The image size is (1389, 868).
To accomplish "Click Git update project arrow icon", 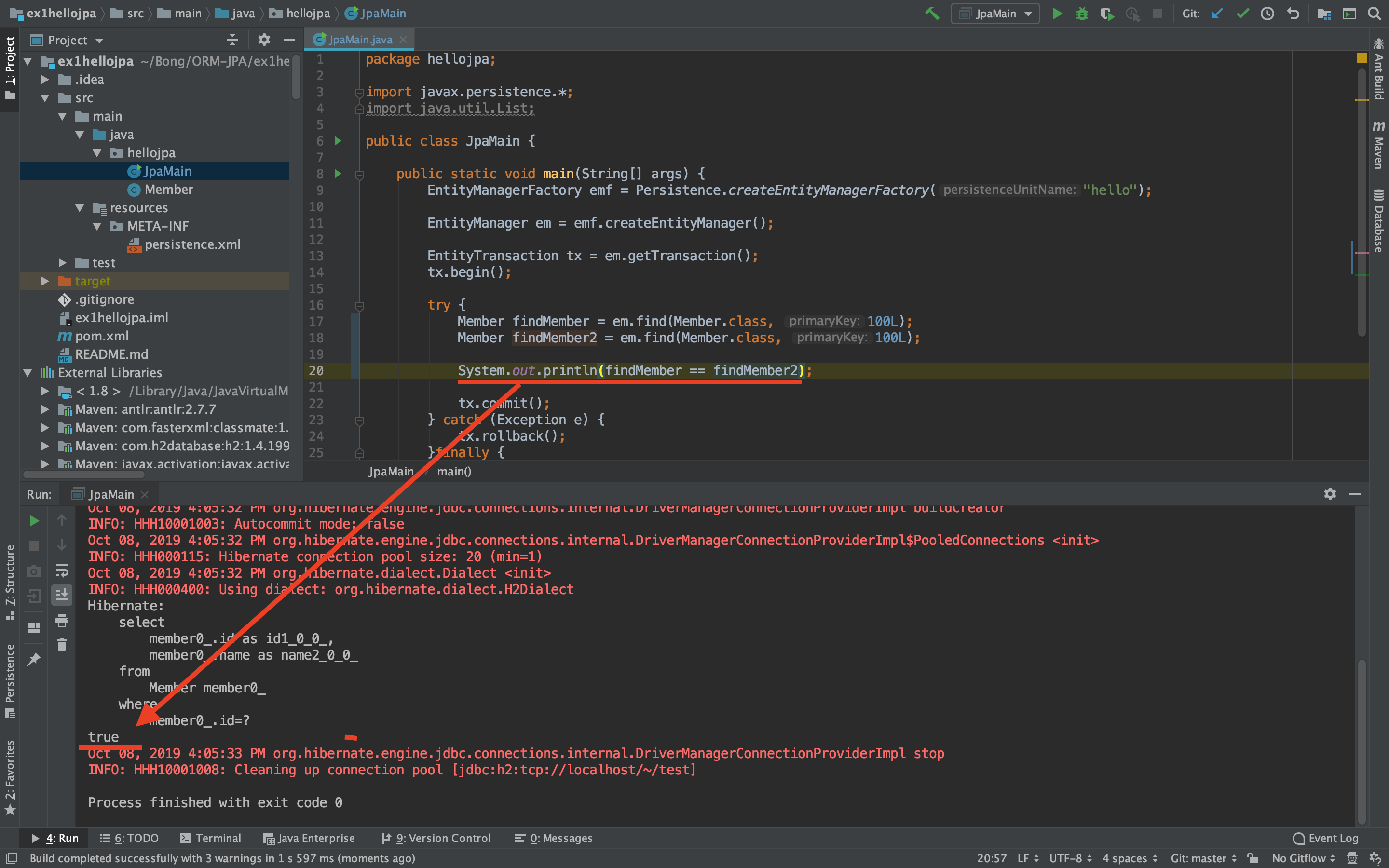I will tap(1217, 13).
